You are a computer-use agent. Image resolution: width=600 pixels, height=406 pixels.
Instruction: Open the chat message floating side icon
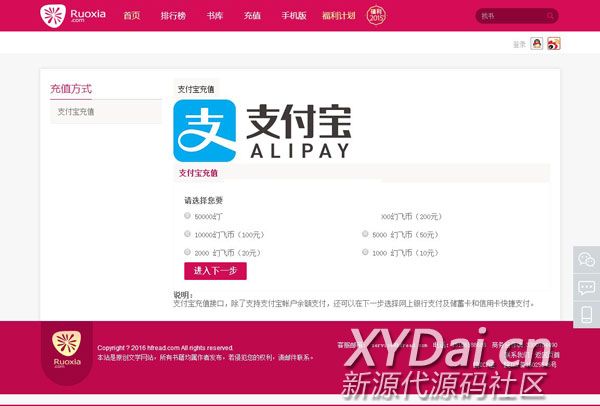[x=587, y=287]
